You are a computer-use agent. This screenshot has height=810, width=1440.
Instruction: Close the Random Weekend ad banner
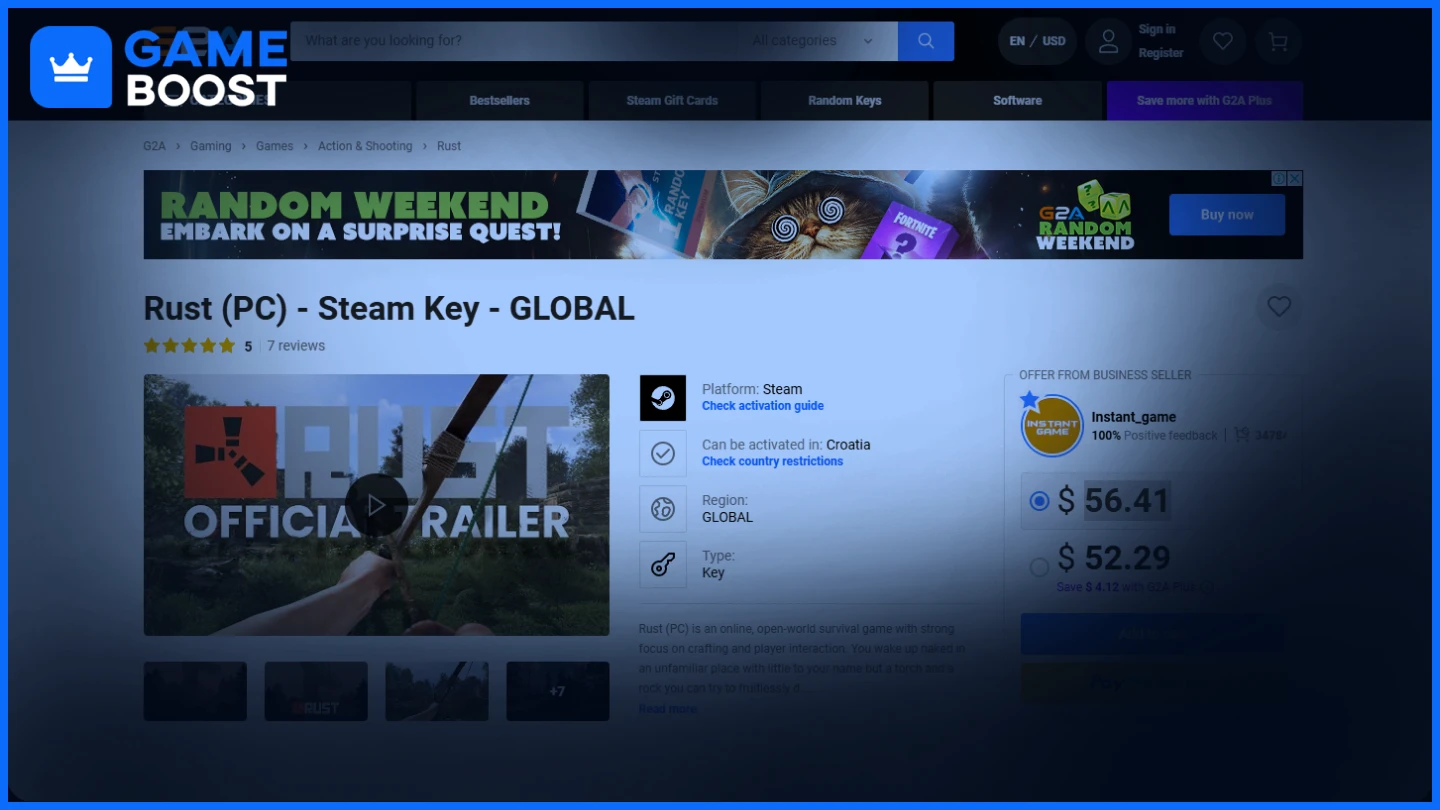click(1295, 178)
